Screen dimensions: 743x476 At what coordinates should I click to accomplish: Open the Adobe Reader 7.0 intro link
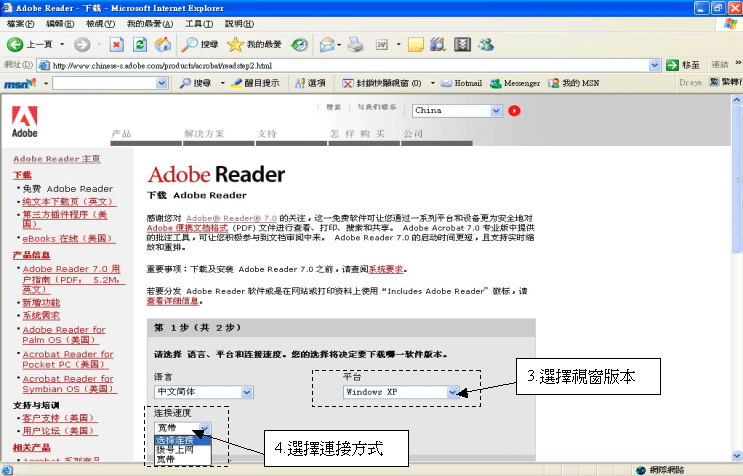coord(231,218)
